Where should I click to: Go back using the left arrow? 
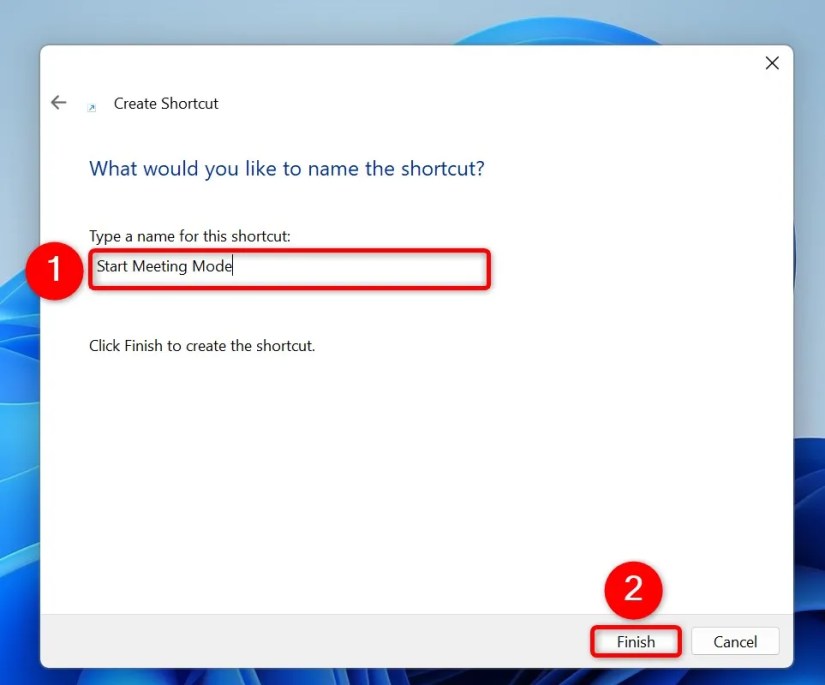click(58, 102)
